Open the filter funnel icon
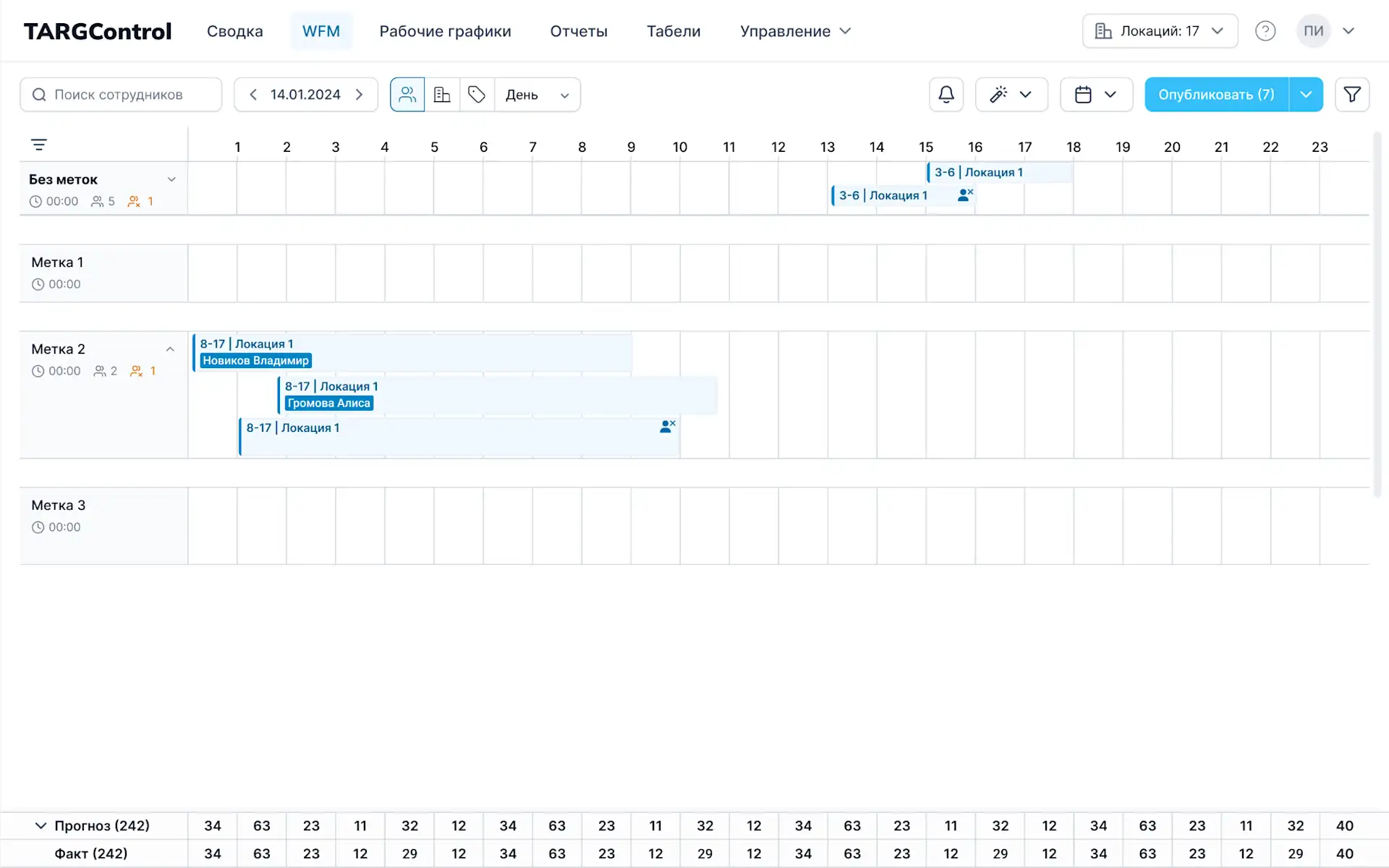Image resolution: width=1389 pixels, height=868 pixels. [x=1351, y=95]
